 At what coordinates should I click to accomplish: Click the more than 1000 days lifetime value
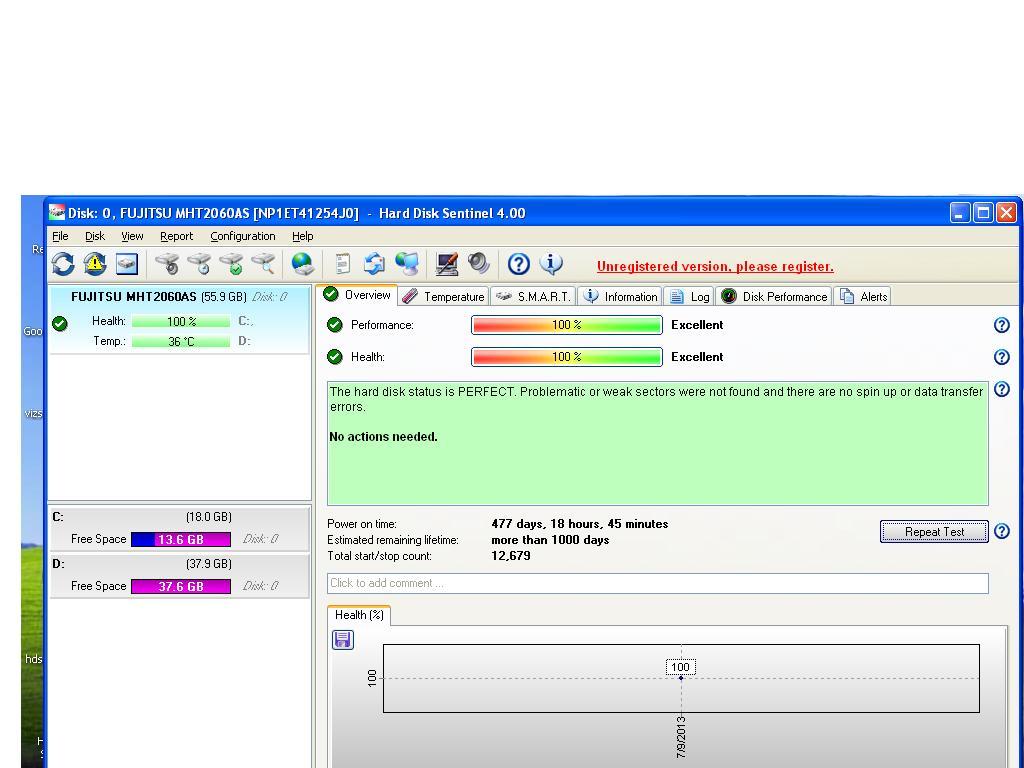(550, 540)
